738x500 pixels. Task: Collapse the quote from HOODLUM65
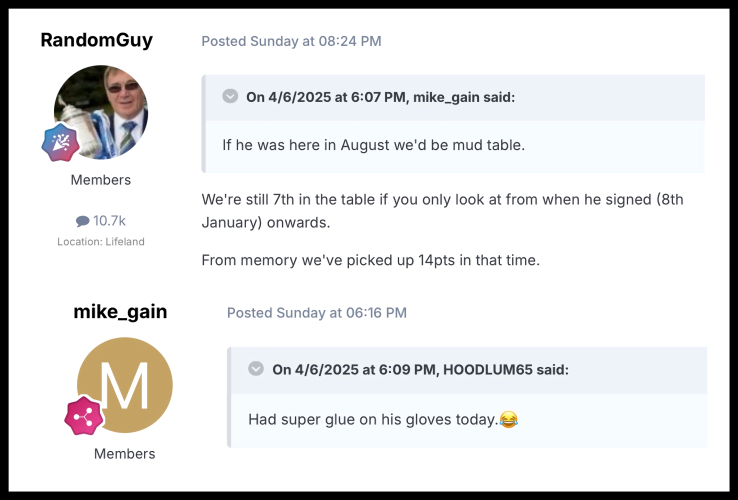pyautogui.click(x=256, y=369)
